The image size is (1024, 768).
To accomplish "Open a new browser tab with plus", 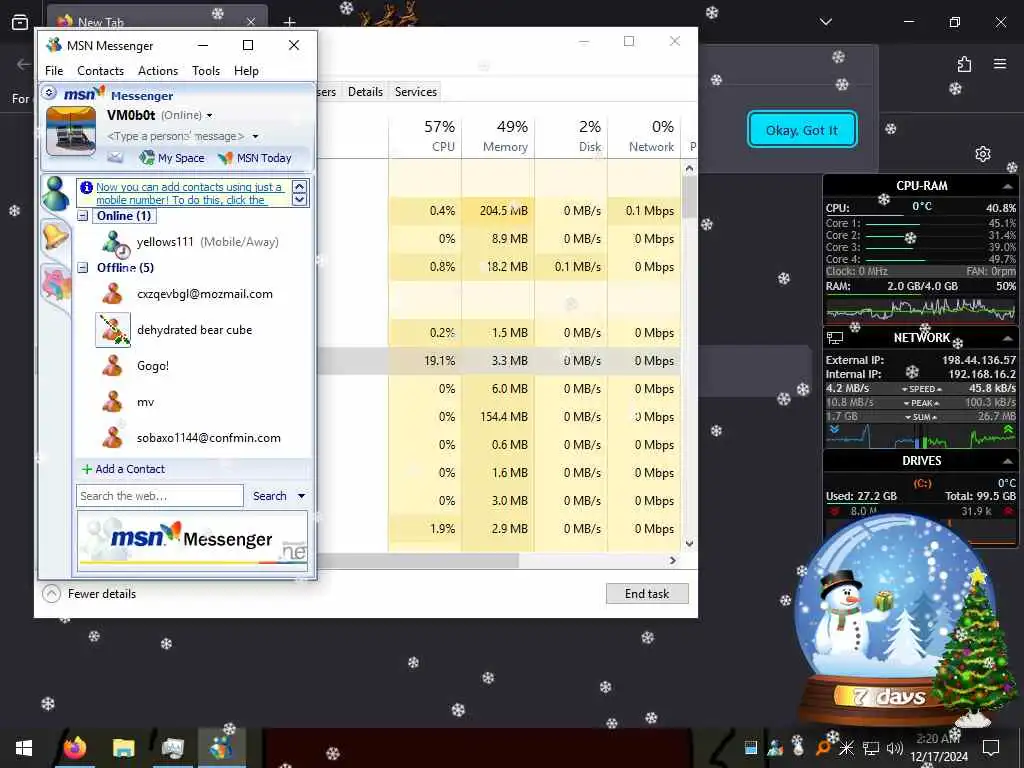I will pyautogui.click(x=289, y=22).
